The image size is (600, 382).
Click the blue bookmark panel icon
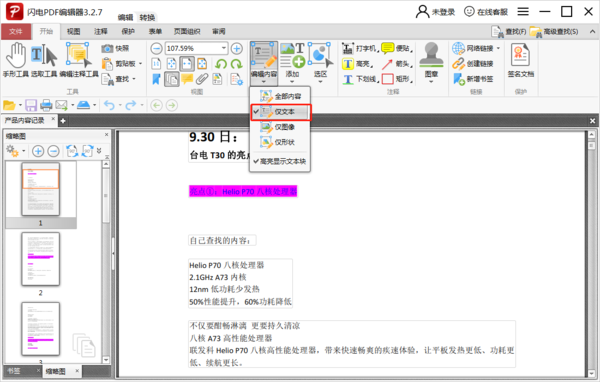156,79
